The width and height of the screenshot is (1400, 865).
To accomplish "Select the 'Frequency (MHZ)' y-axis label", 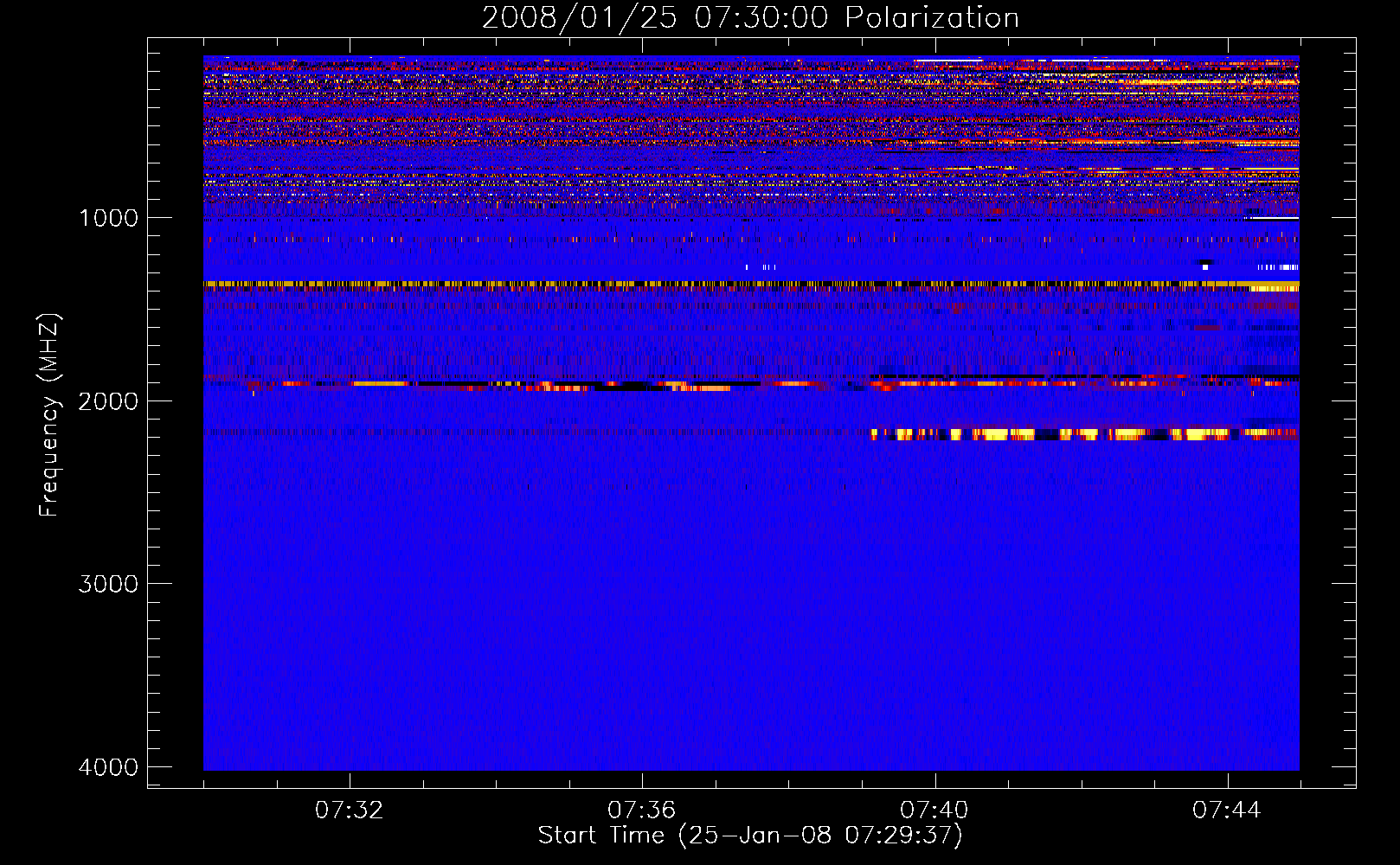I will 49,415.
